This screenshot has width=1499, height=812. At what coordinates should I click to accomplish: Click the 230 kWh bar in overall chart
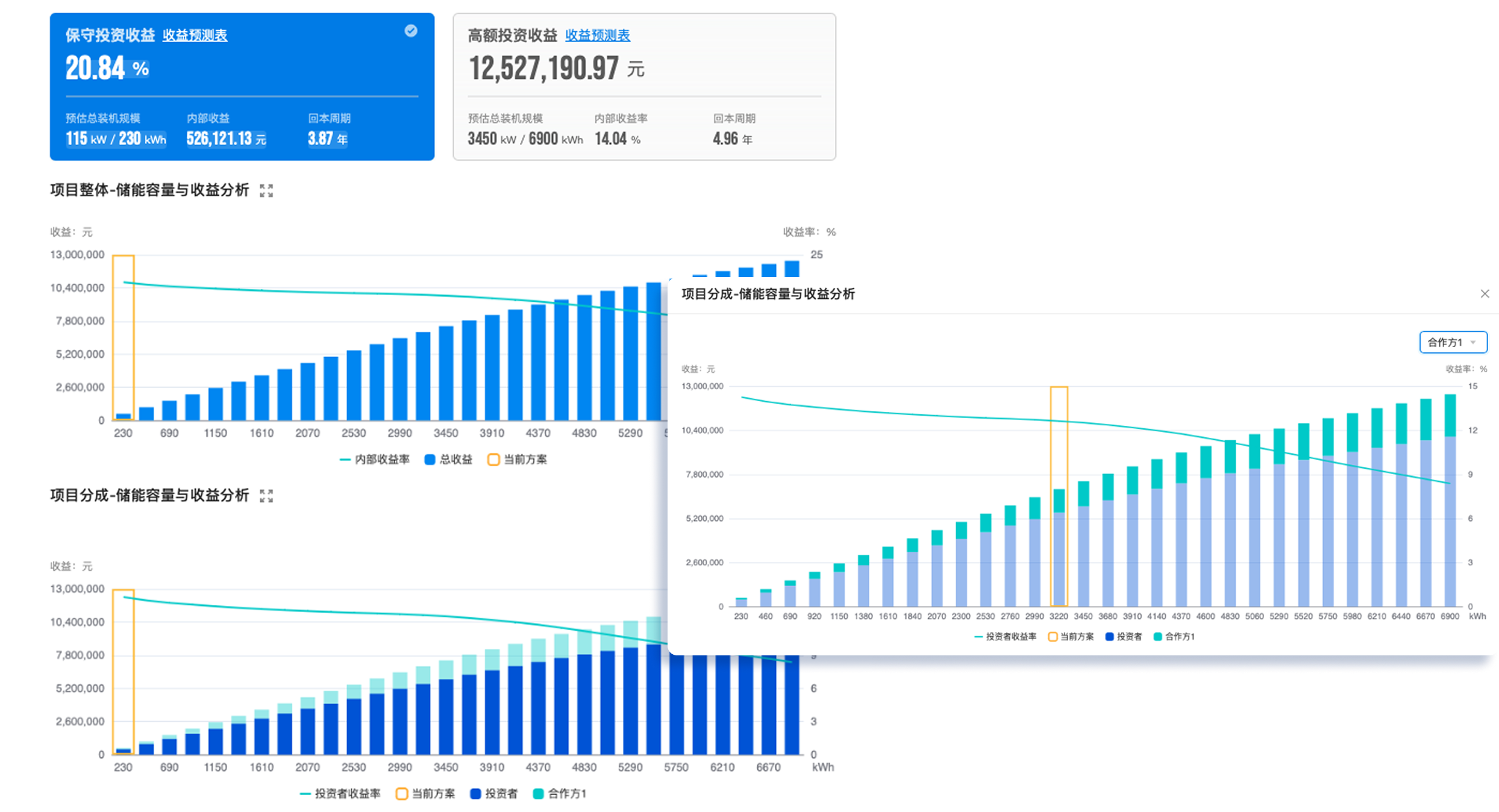coord(124,416)
